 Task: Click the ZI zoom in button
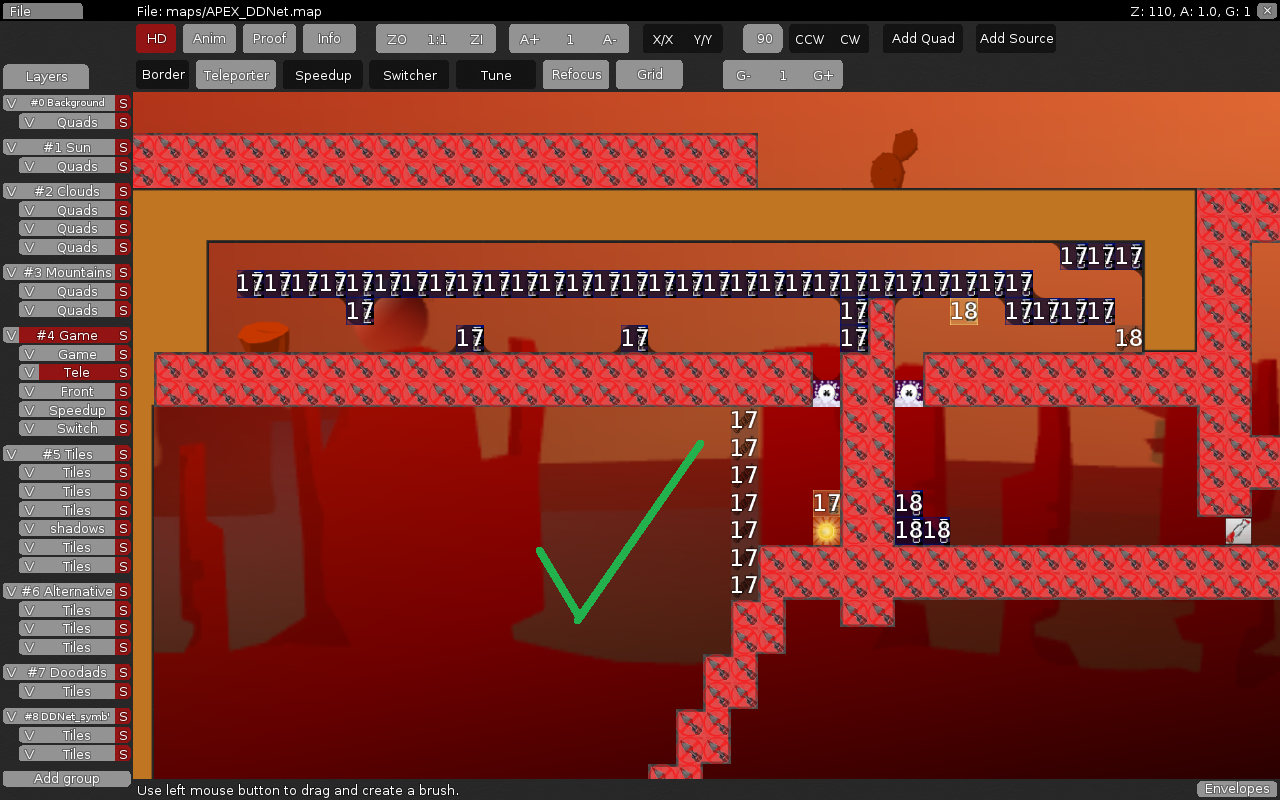[476, 39]
